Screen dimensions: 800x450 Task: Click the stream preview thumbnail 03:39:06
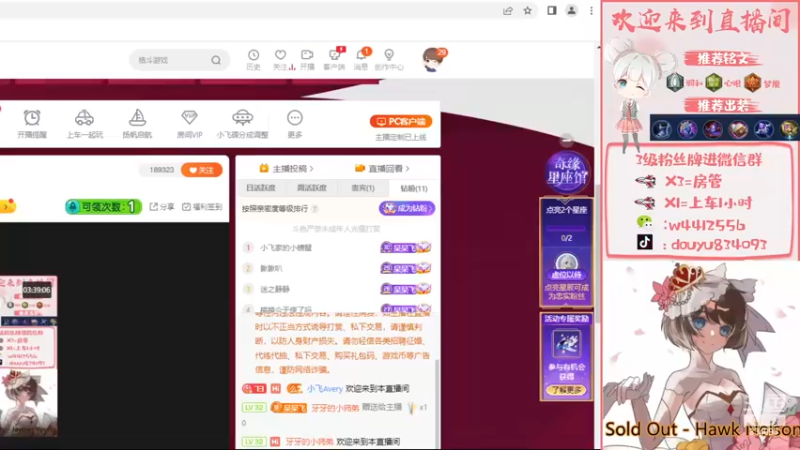coord(29,356)
